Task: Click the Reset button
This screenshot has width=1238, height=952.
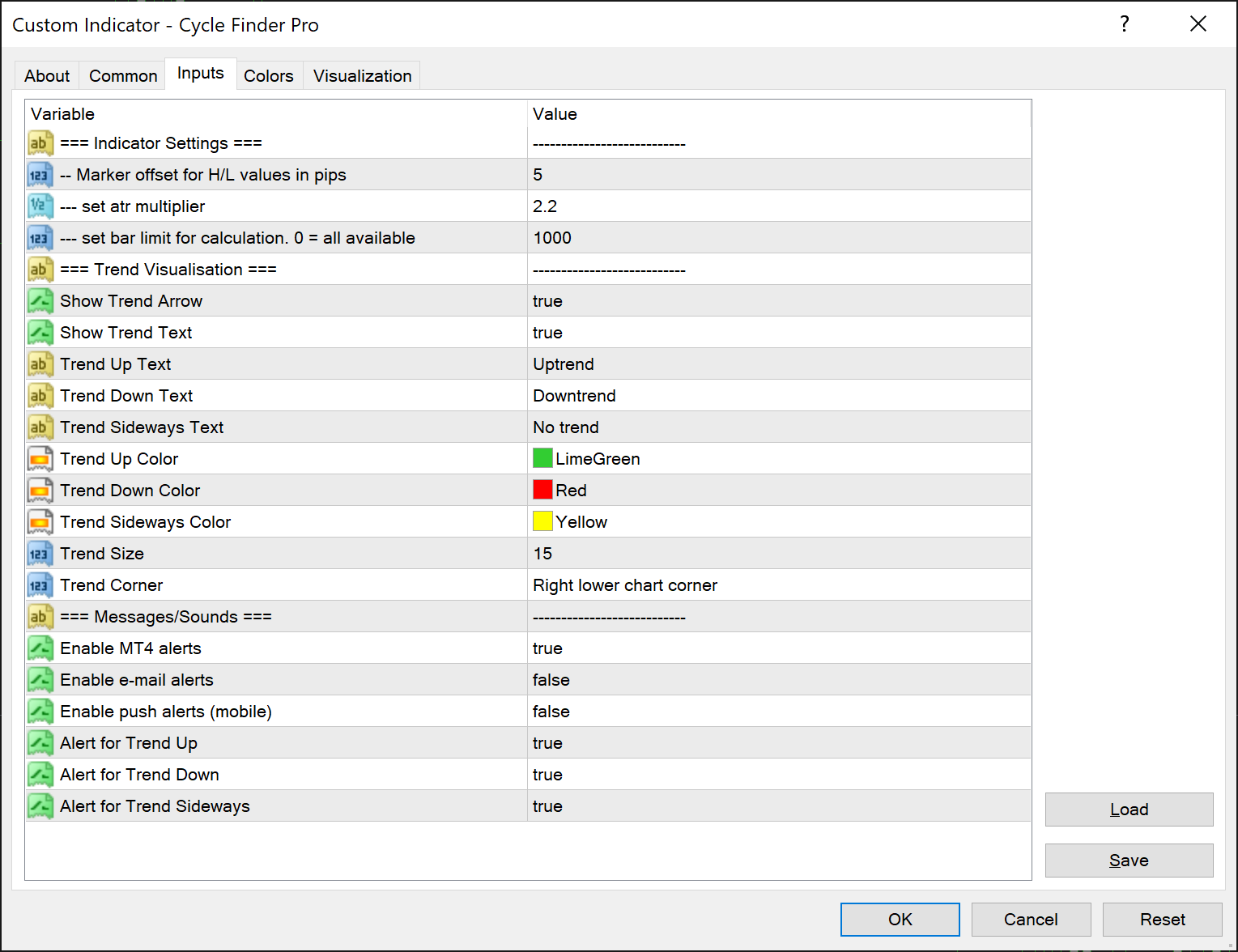Action: click(1163, 920)
